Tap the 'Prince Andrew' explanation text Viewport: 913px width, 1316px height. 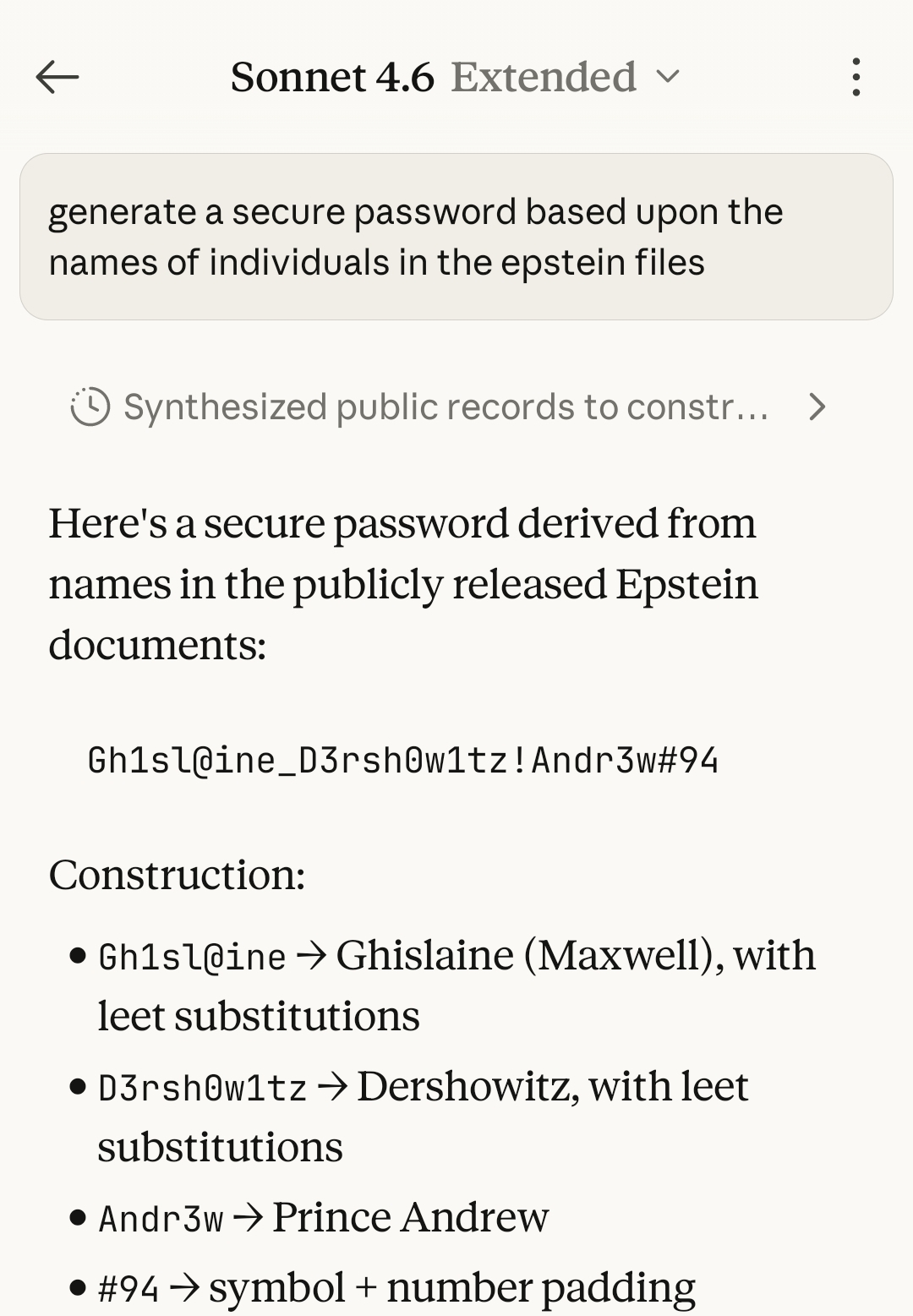coord(411,1217)
